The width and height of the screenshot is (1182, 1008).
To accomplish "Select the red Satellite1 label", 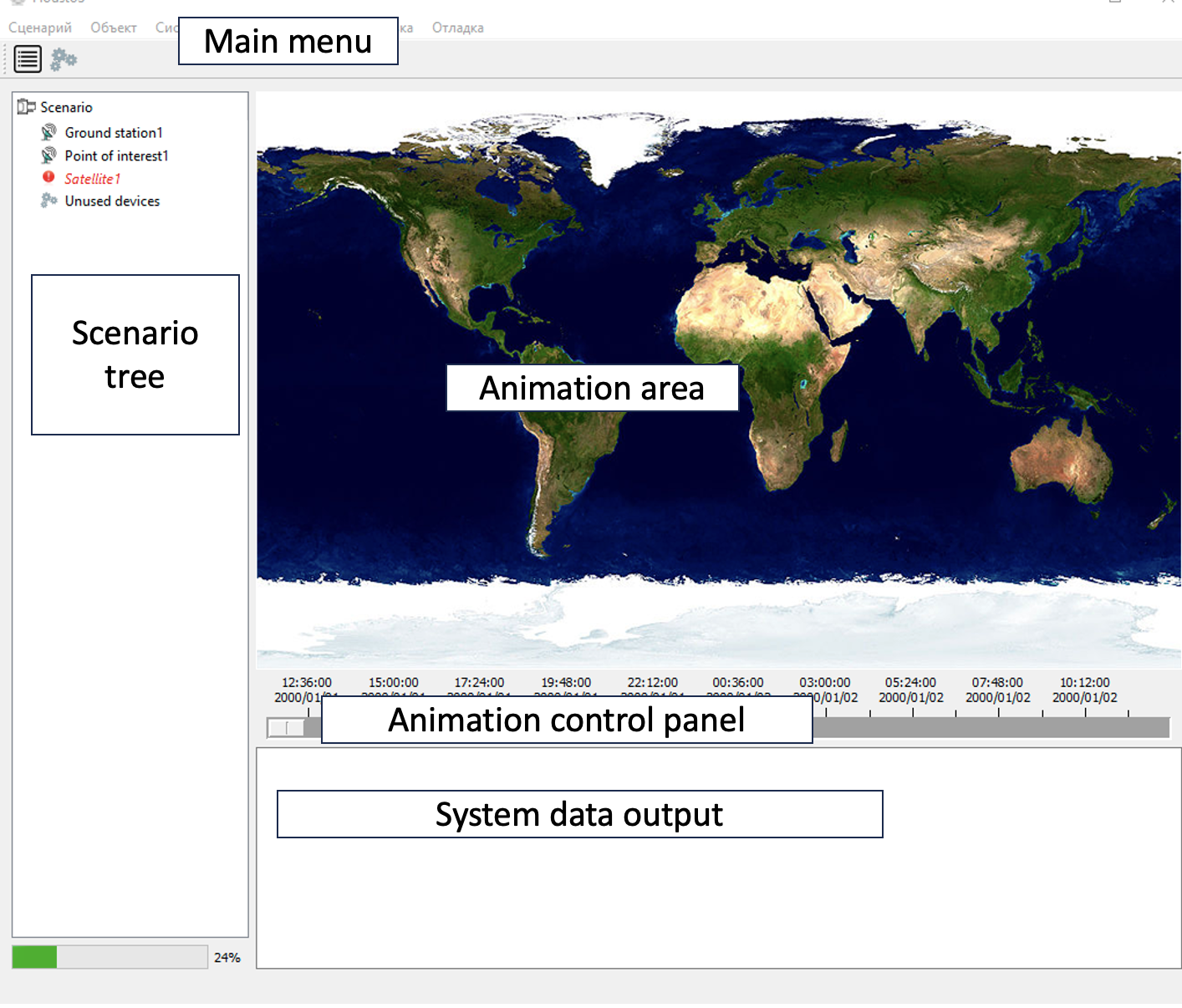I will pyautogui.click(x=92, y=179).
